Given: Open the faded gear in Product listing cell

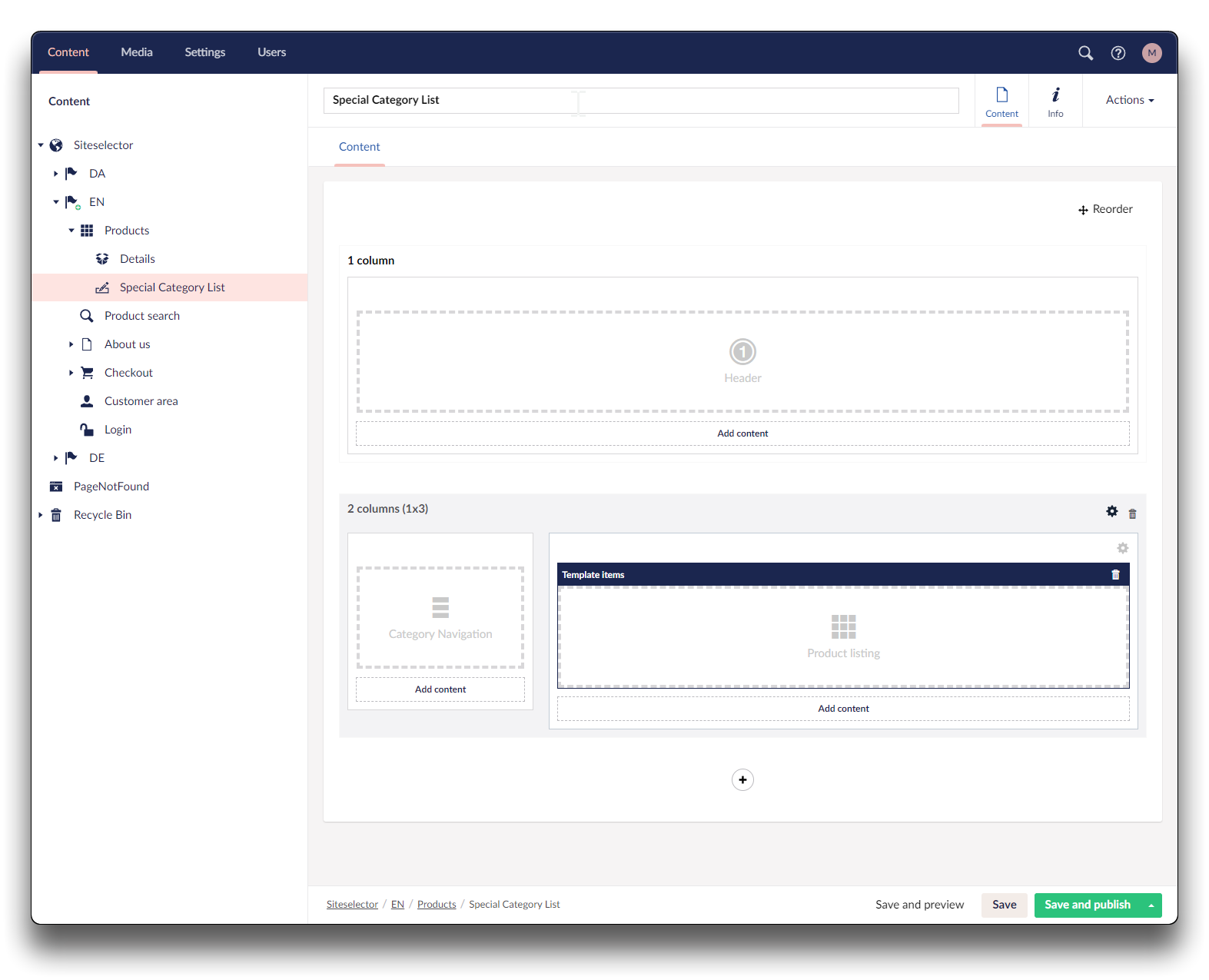Looking at the screenshot, I should pos(1122,549).
